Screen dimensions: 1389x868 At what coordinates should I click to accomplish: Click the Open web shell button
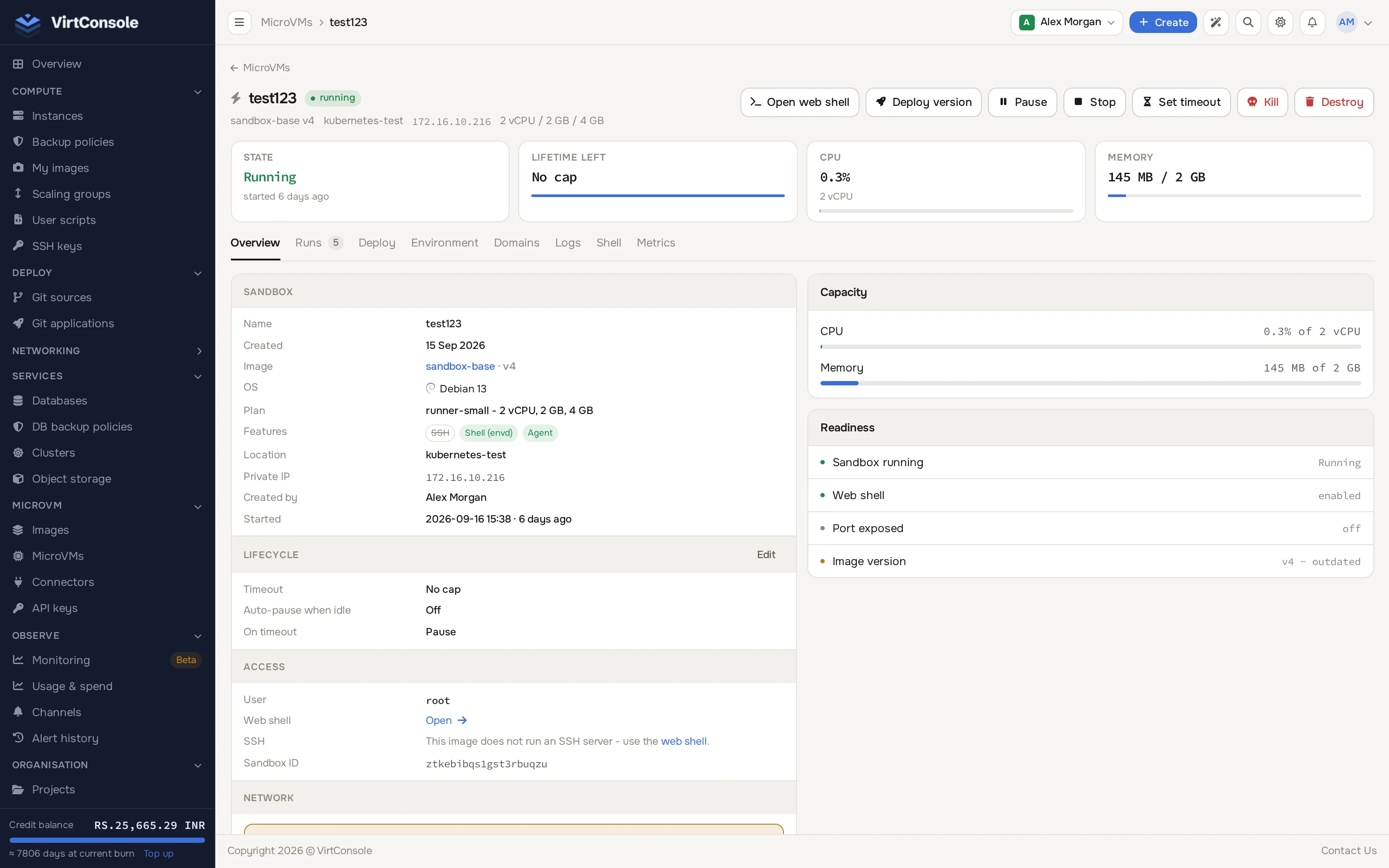tap(800, 102)
